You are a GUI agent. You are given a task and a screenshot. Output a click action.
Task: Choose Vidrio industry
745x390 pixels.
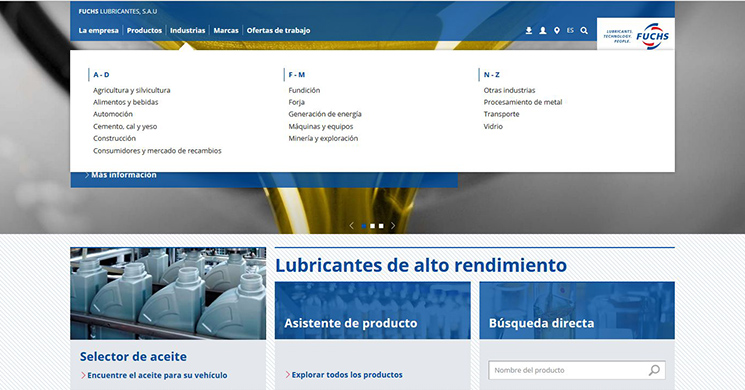pyautogui.click(x=493, y=126)
